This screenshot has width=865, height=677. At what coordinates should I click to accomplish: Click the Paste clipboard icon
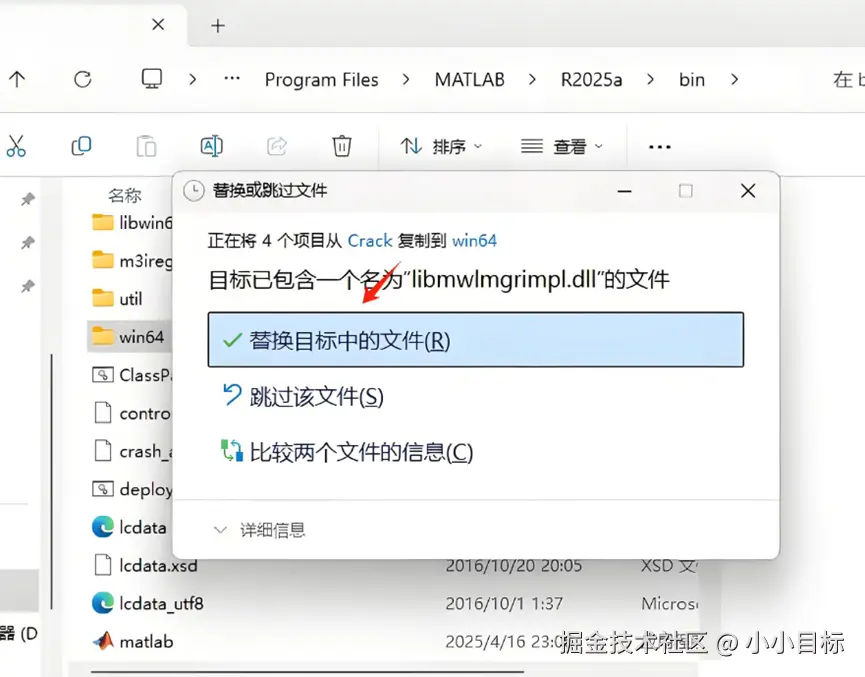[146, 146]
